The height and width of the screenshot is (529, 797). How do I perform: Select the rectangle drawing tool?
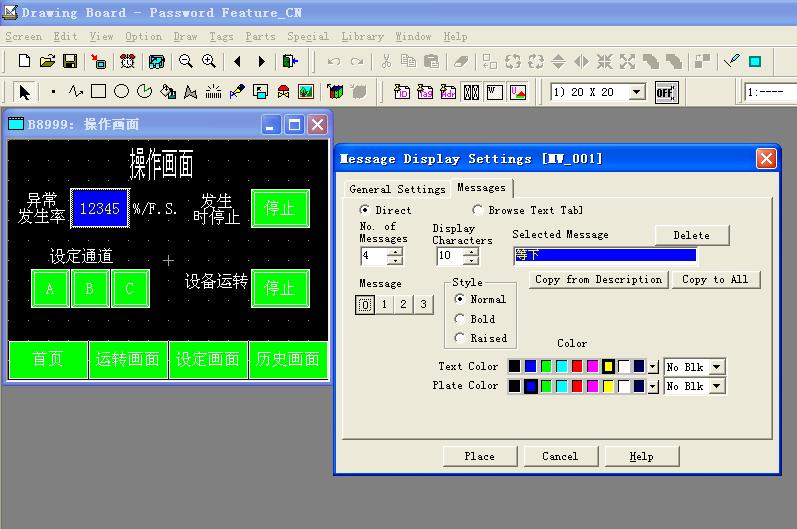click(98, 92)
